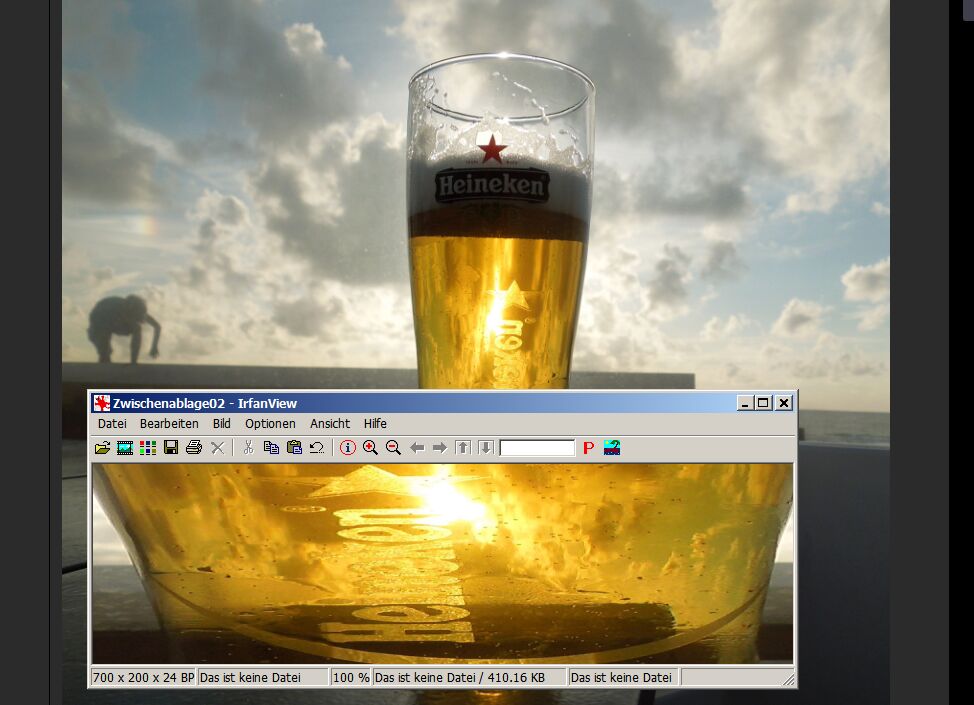Image resolution: width=974 pixels, height=705 pixels.
Task: Click the Print icon in toolbar
Action: click(194, 448)
